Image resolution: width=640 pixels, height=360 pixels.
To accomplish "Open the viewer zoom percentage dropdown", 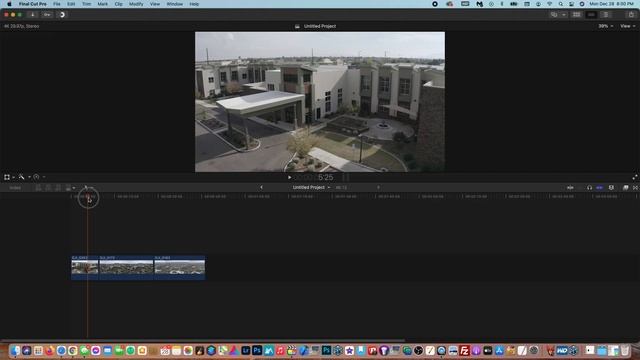I will click(606, 26).
